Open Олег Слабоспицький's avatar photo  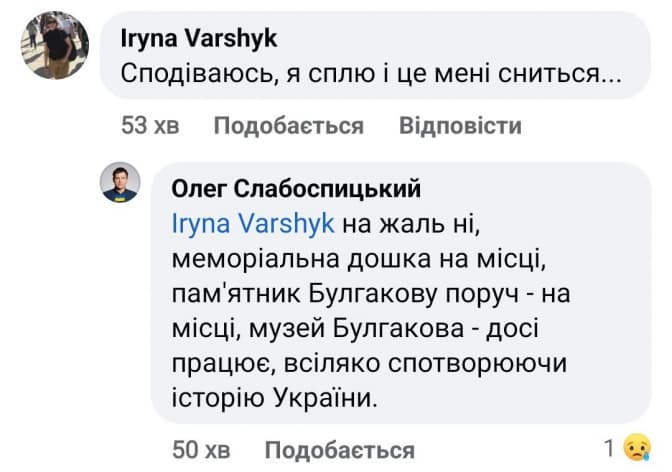pos(120,181)
